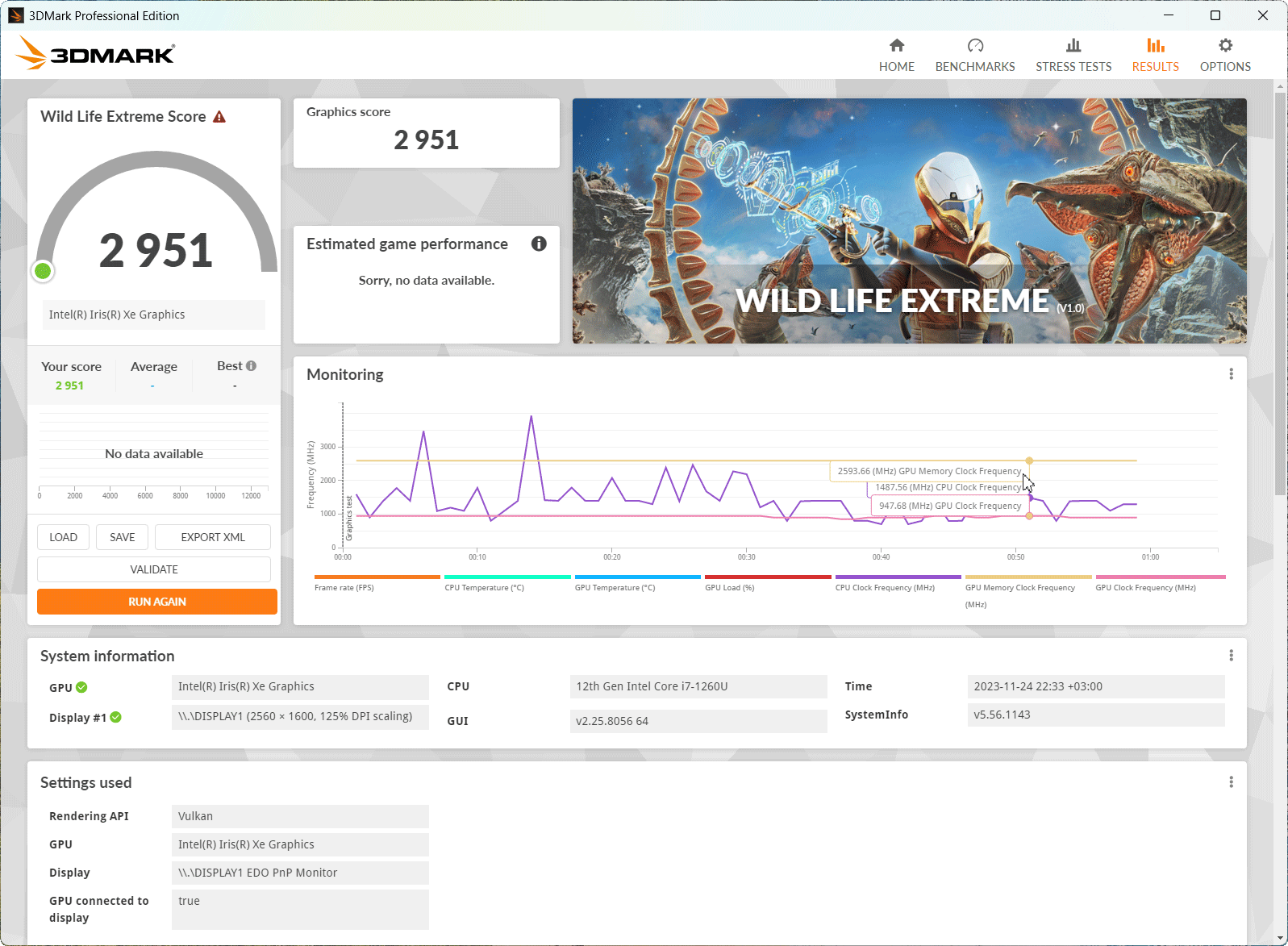Click the Wild Life Extreme banner image
1288x946 pixels.
[x=910, y=221]
